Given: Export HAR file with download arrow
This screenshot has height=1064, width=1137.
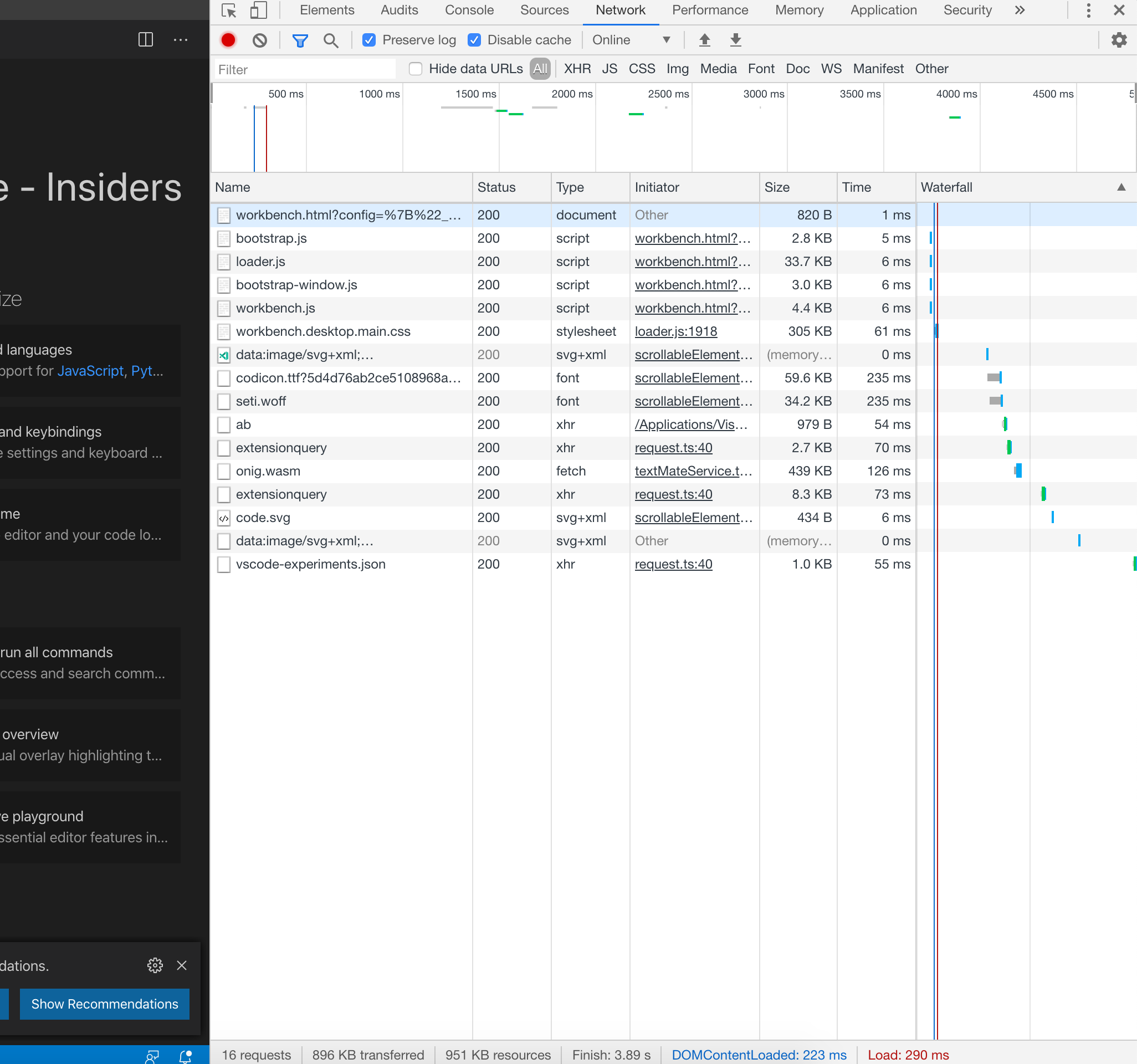Looking at the screenshot, I should pyautogui.click(x=735, y=40).
